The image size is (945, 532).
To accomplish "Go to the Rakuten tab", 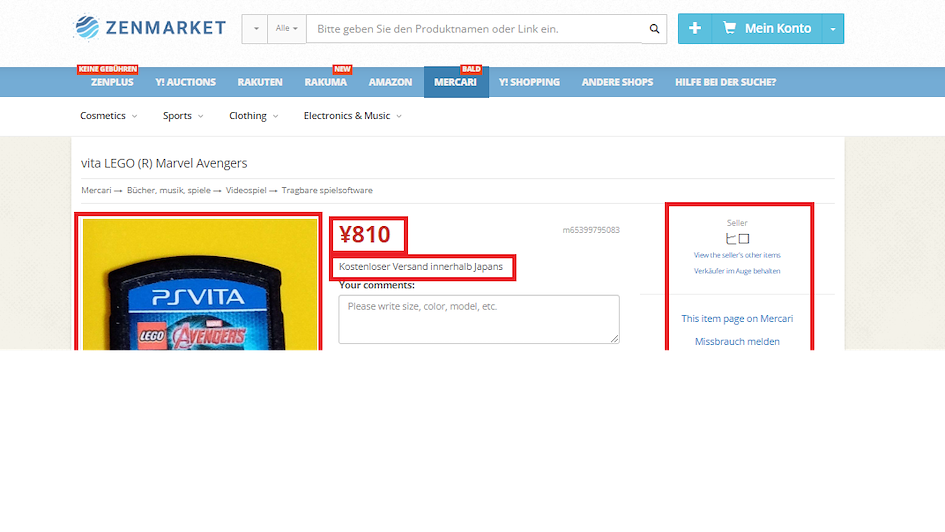I will click(260, 82).
